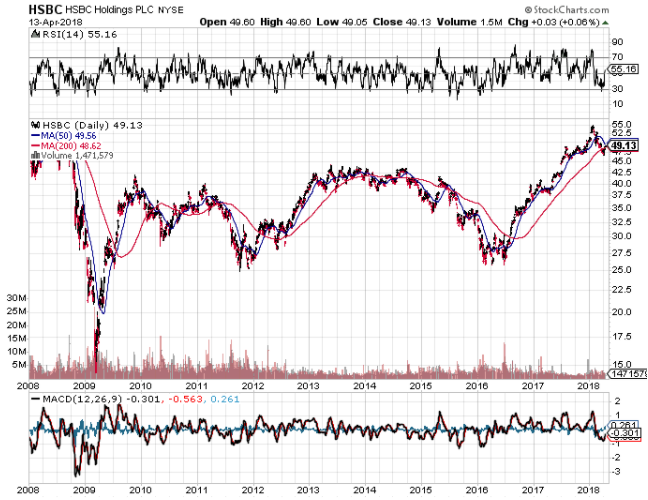This screenshot has height=500, width=648.
Task: Click the blue 0.261 MACD histogram value
Action: [225, 399]
